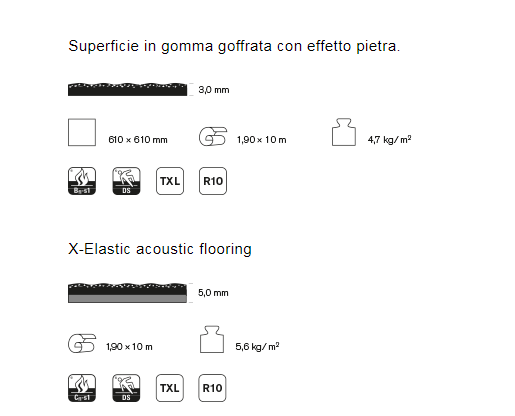The image size is (515, 416).
Task: Click the Bfl-s1 fire rating icon
Action: (82, 181)
